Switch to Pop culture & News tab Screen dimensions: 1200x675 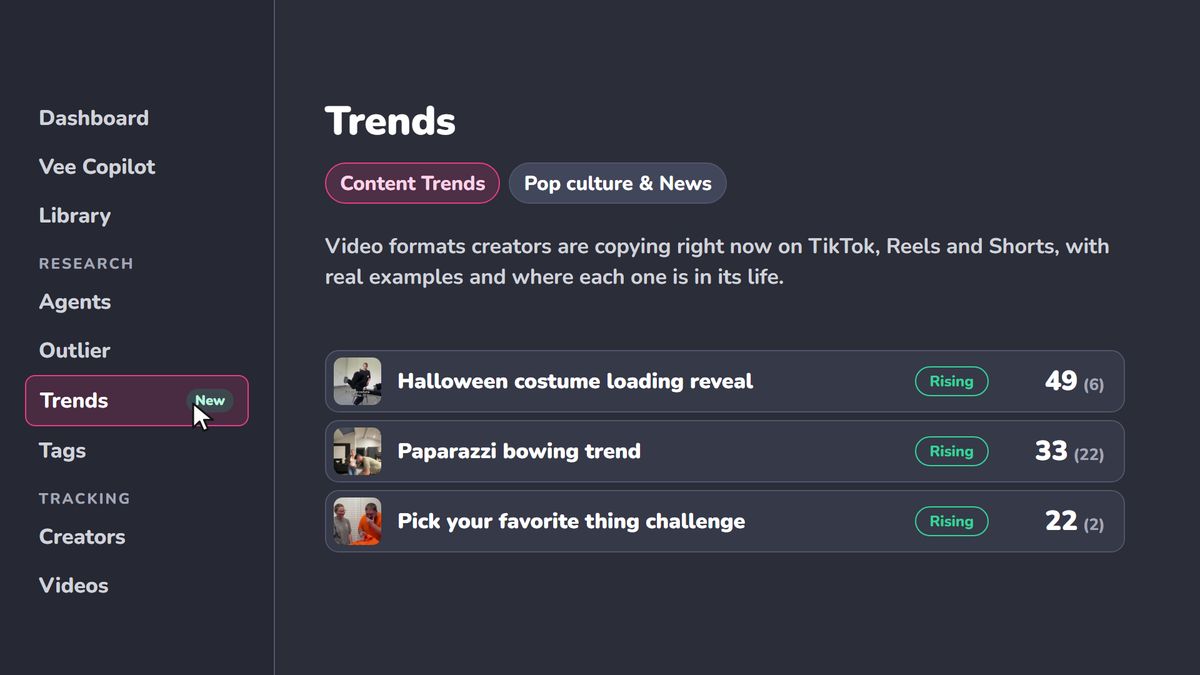618,183
